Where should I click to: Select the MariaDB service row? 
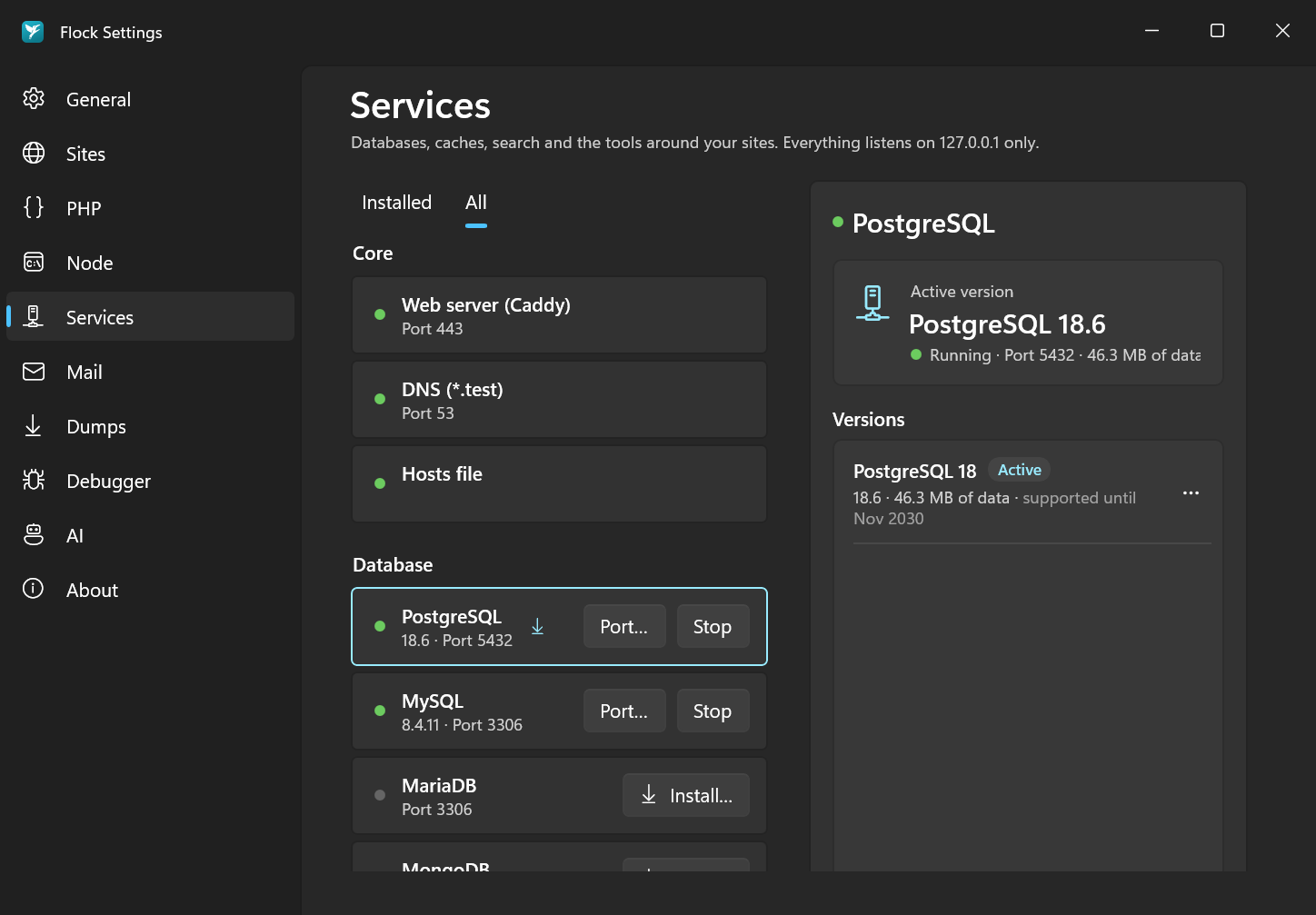559,796
